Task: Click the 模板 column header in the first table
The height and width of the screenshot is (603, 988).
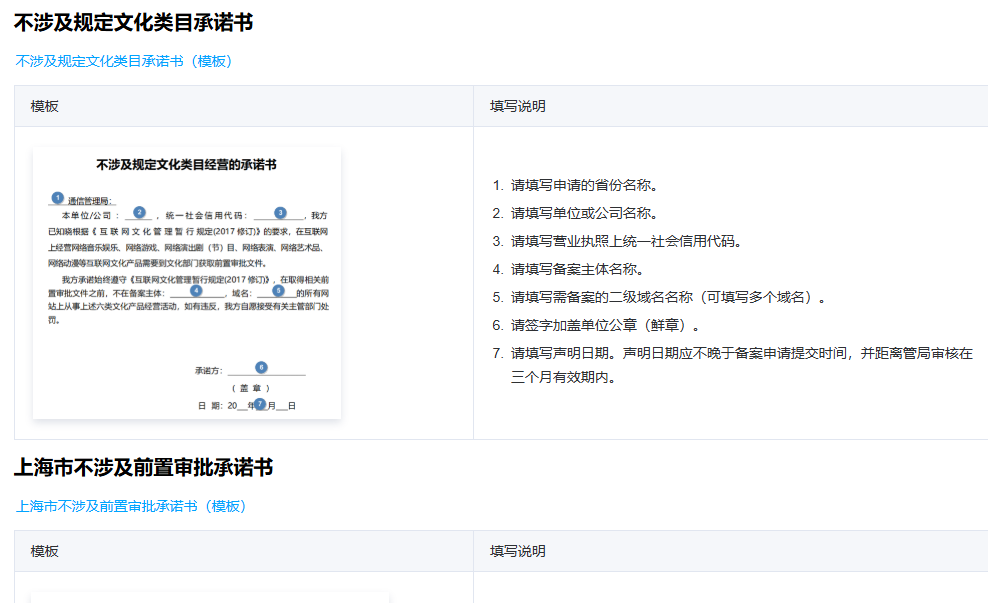Action: click(x=45, y=106)
